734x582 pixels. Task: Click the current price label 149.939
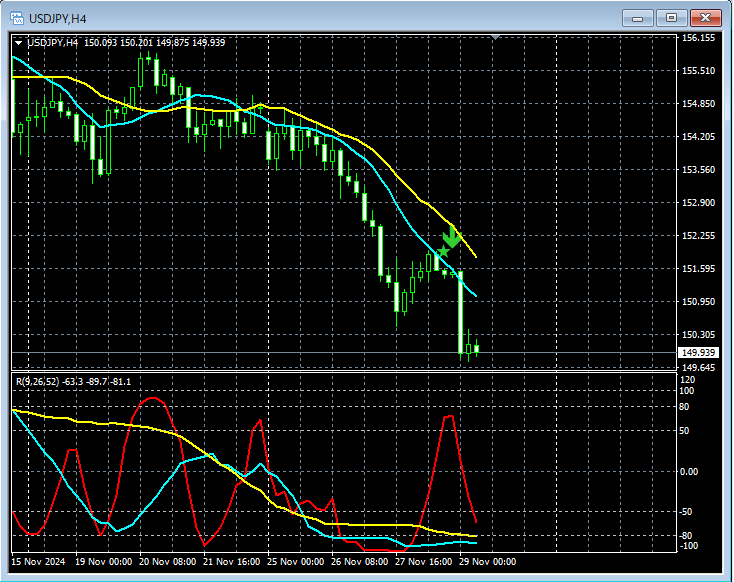click(698, 353)
